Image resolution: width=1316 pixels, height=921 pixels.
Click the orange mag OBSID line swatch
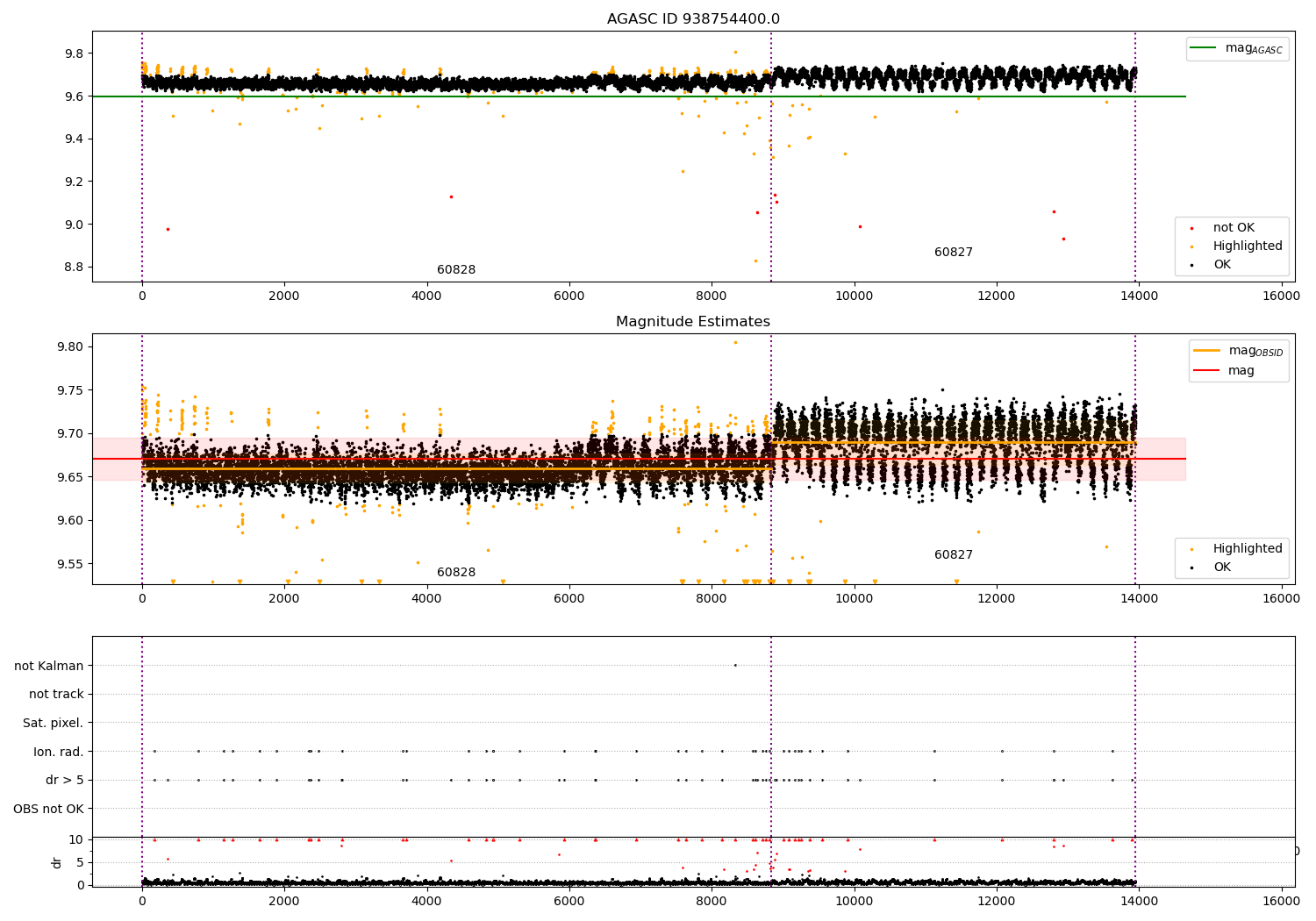pos(1207,351)
